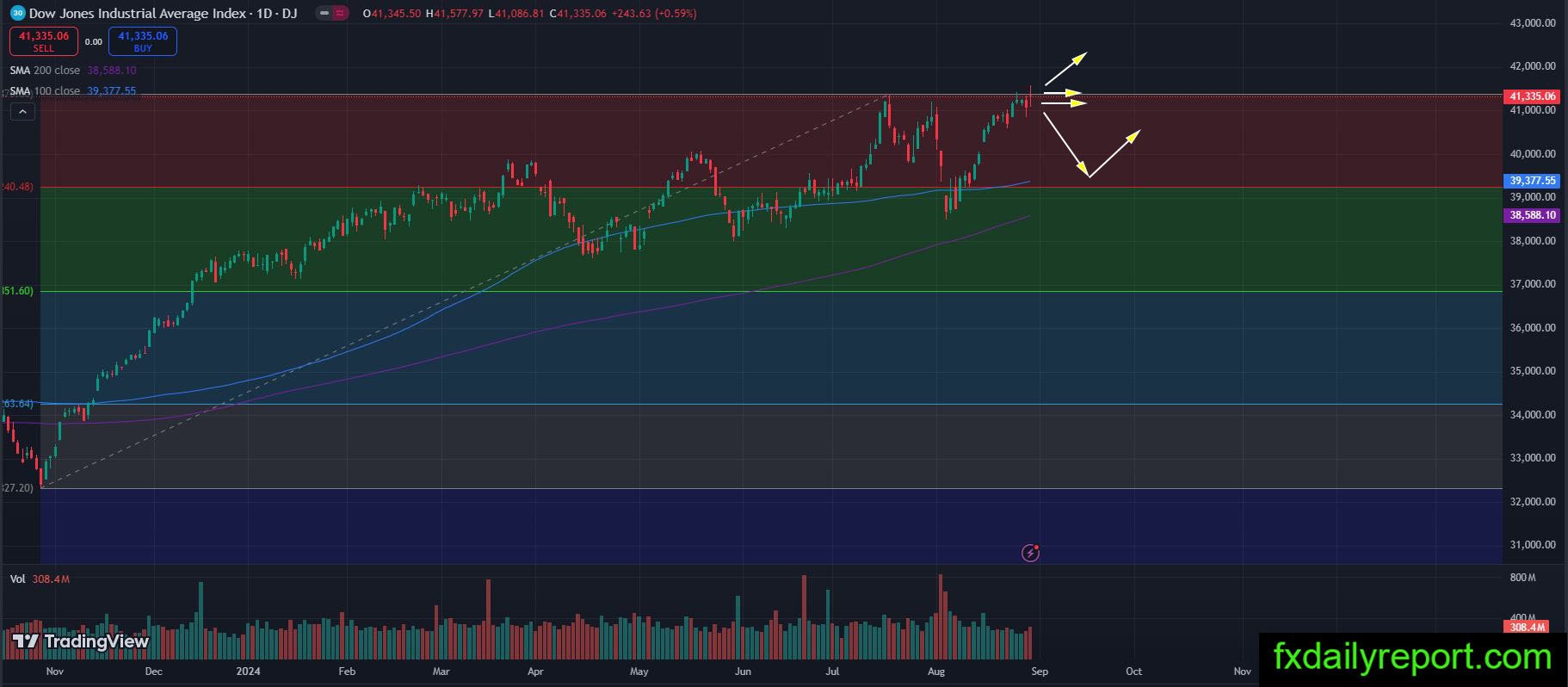Click the 37,000.00 price scale label
The width and height of the screenshot is (1568, 687).
pyautogui.click(x=1533, y=284)
